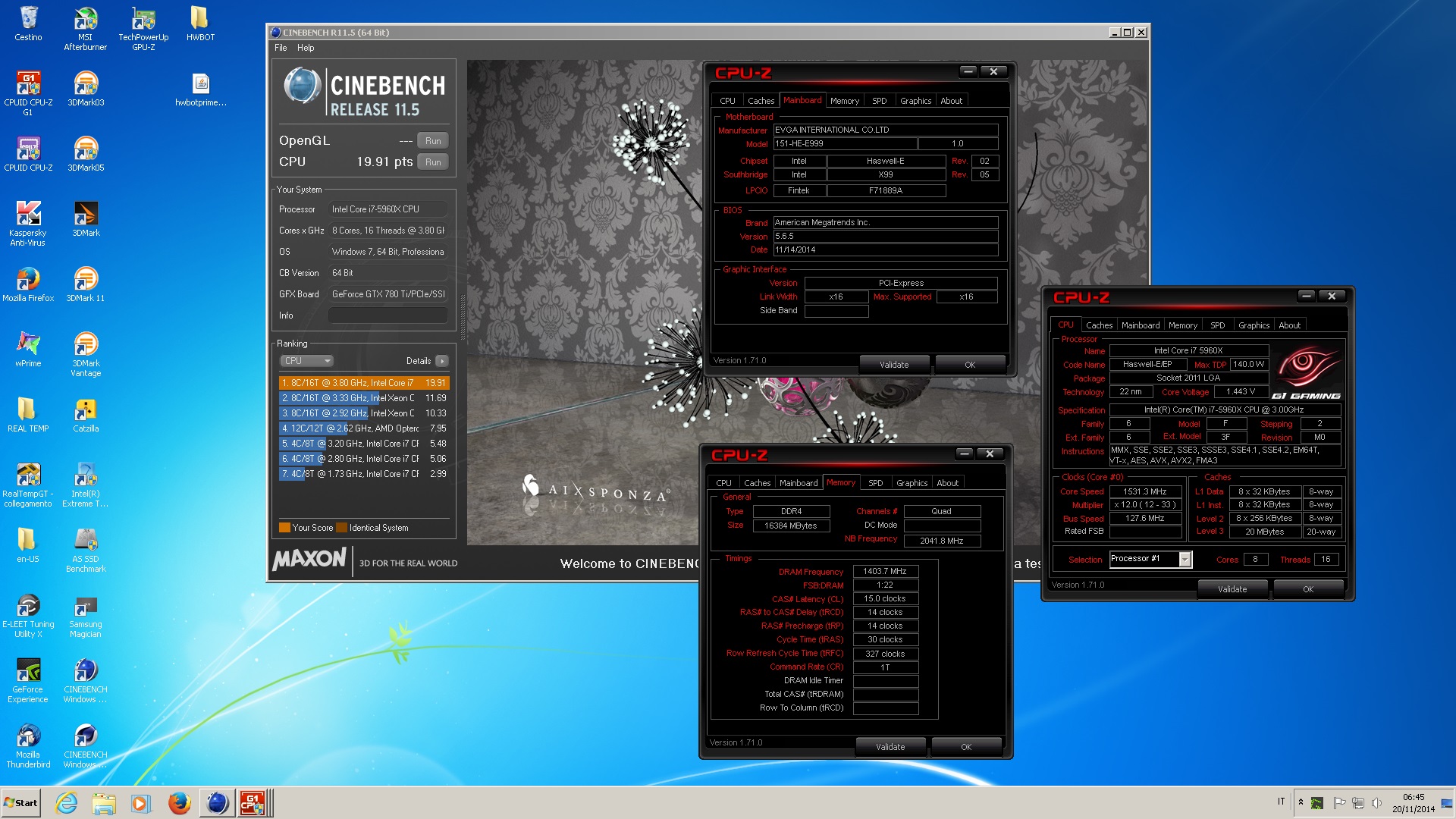Screen dimensions: 1456x819
Task: Open SPD tab in Mainboard CPU-Z window
Action: 880,101
